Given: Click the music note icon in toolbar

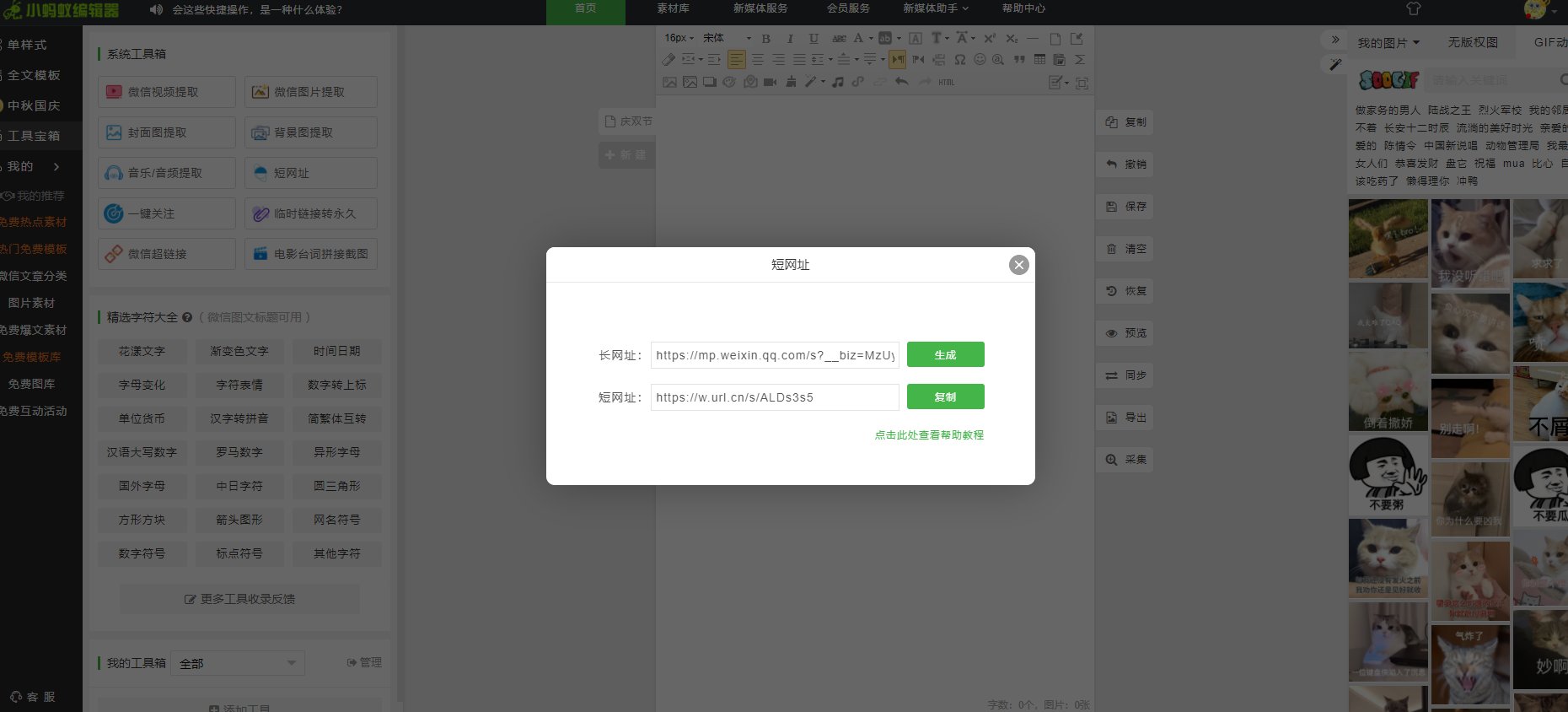Looking at the screenshot, I should pos(837,82).
